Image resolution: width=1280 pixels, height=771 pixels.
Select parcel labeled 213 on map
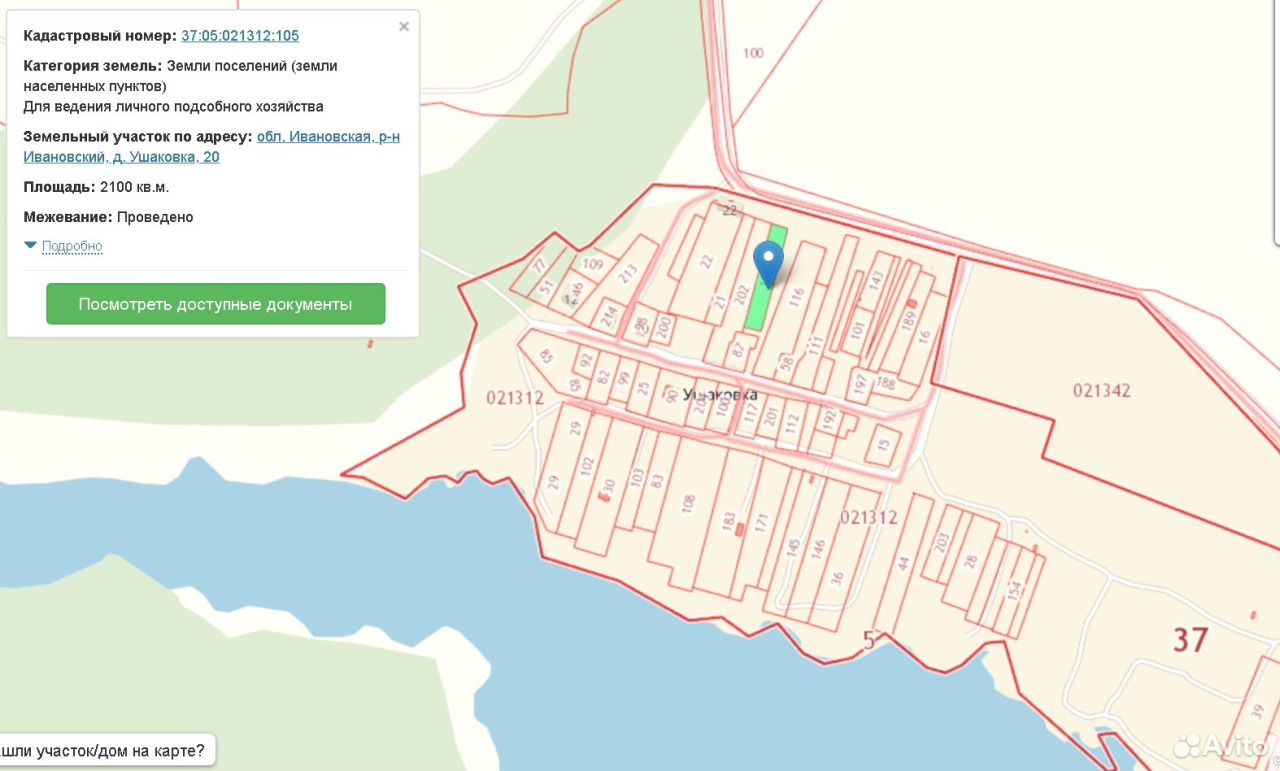click(628, 272)
